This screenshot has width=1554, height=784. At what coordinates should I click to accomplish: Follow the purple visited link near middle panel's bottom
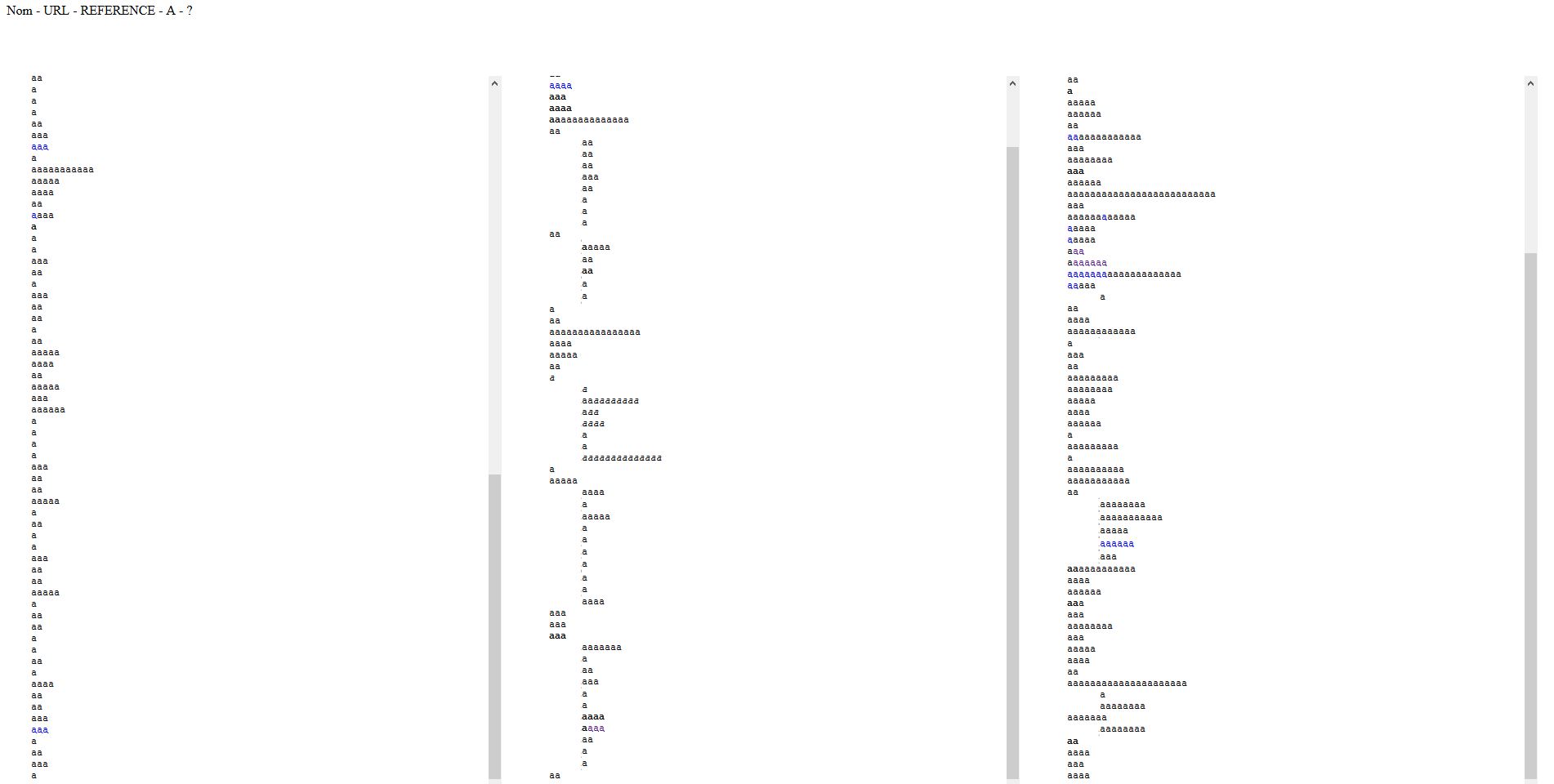coord(596,728)
